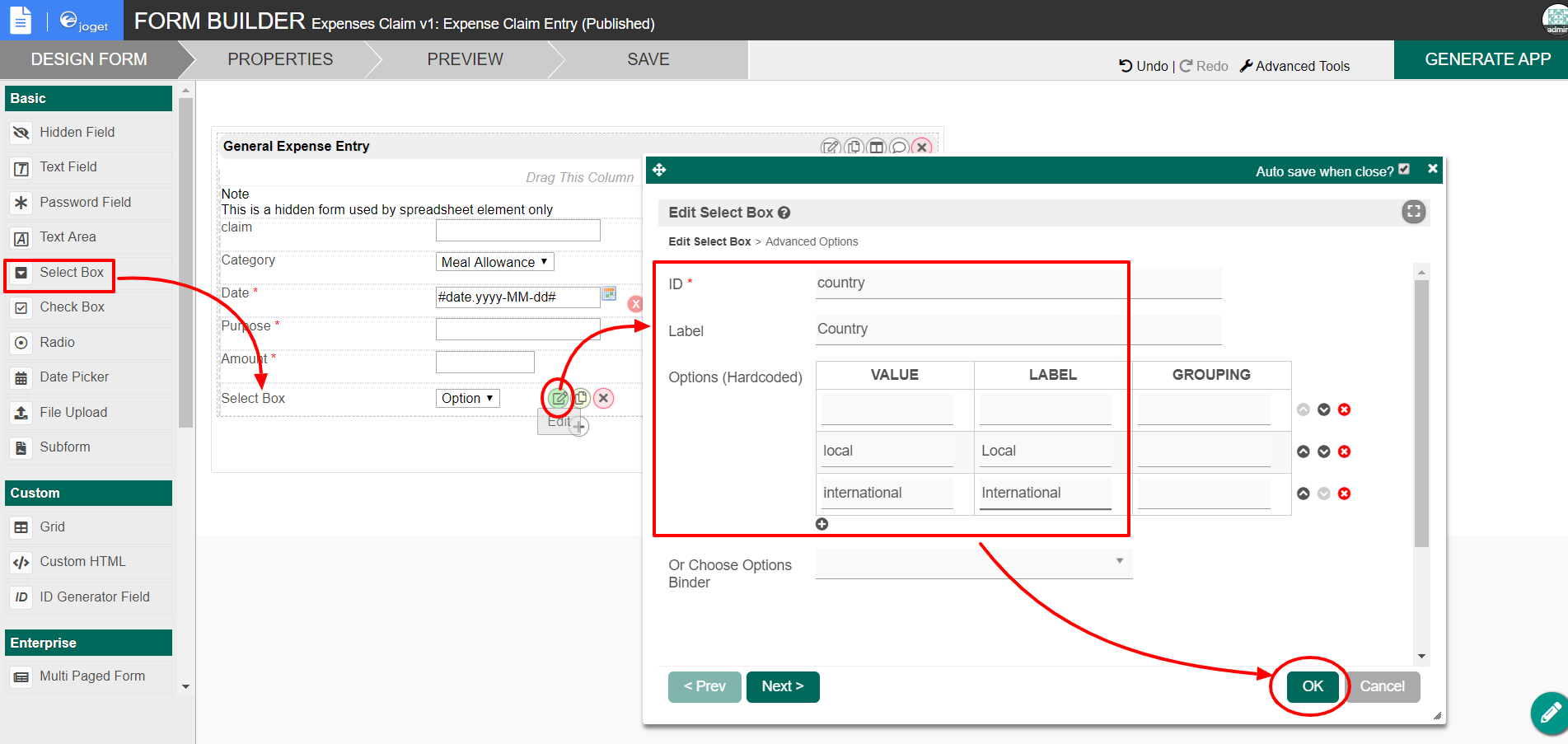Click the edit icon beside Select Box field
Viewport: 1568px width, 744px height.
[x=559, y=399]
